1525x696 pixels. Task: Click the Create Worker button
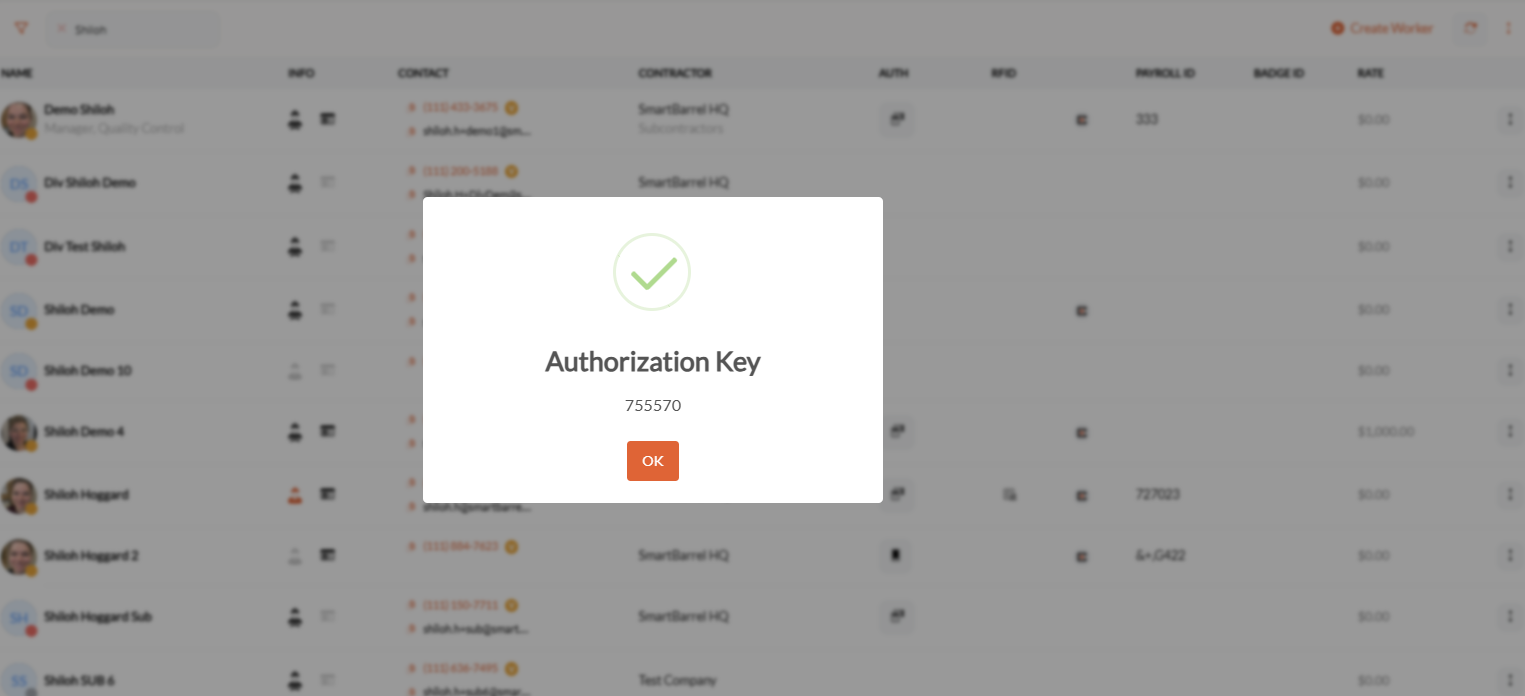(1383, 28)
